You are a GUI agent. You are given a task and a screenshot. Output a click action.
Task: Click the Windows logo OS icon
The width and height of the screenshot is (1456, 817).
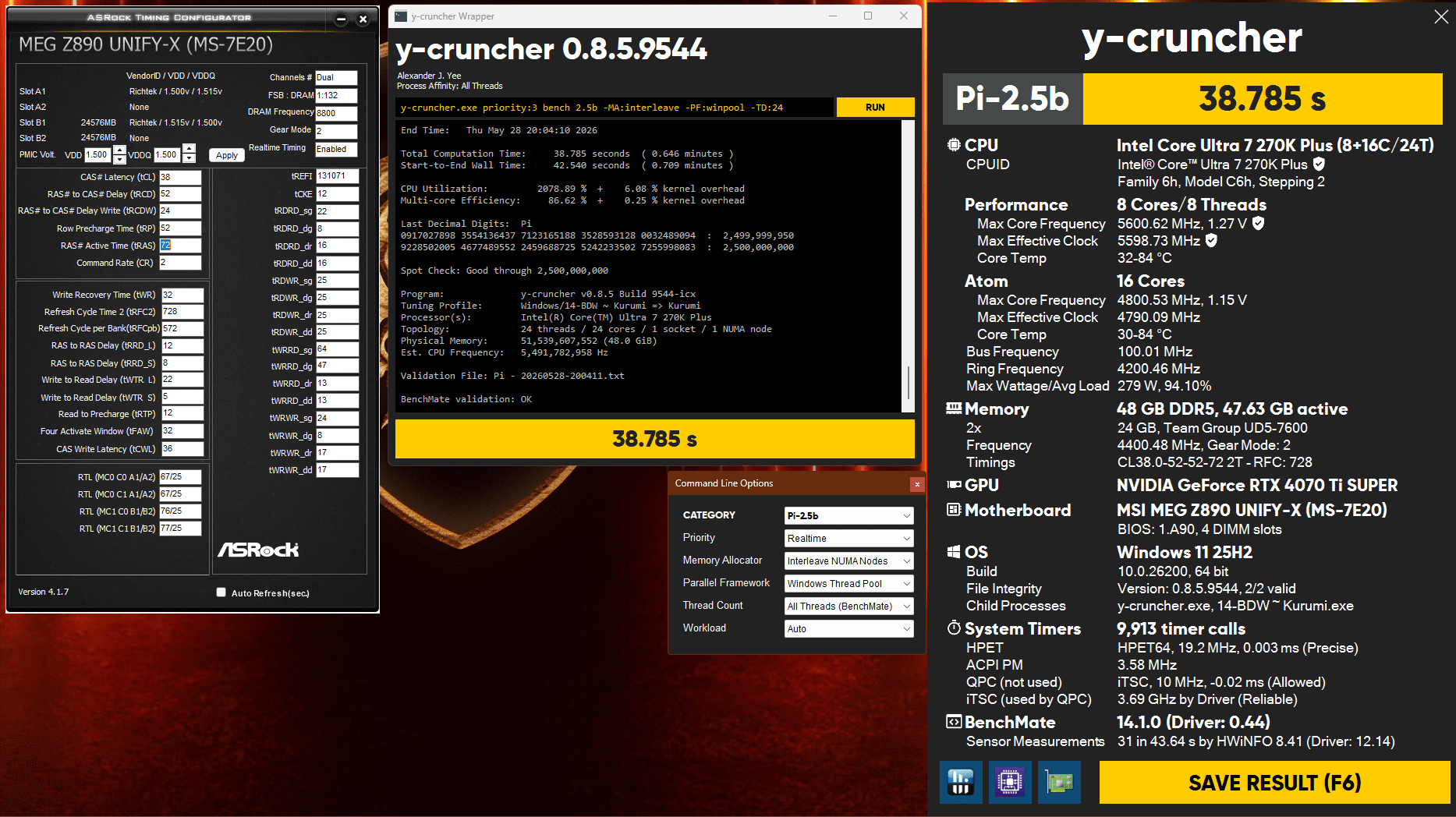954,552
